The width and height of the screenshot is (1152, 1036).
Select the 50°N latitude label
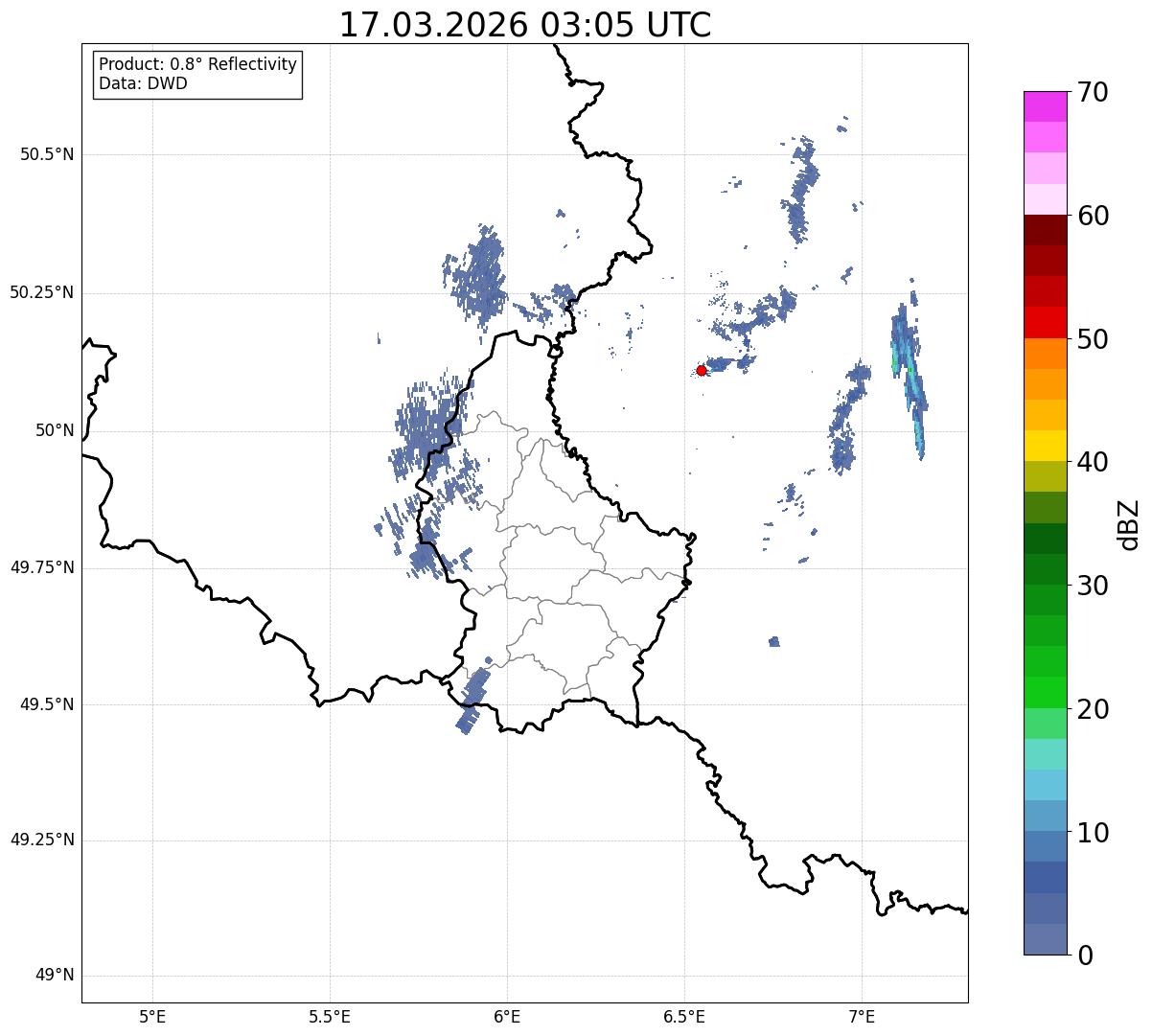[x=55, y=430]
